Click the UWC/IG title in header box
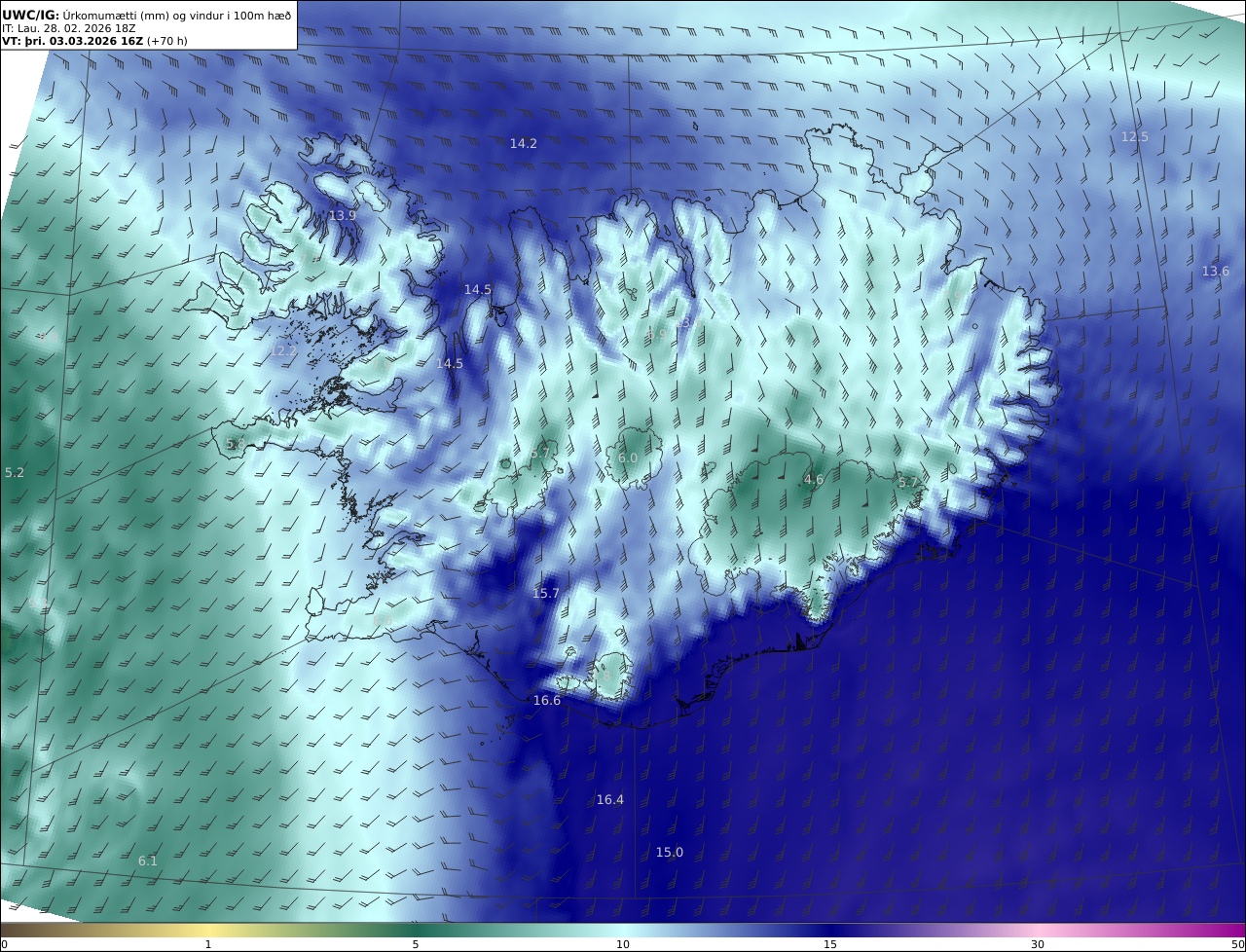The height and width of the screenshot is (952, 1246). click(x=31, y=15)
